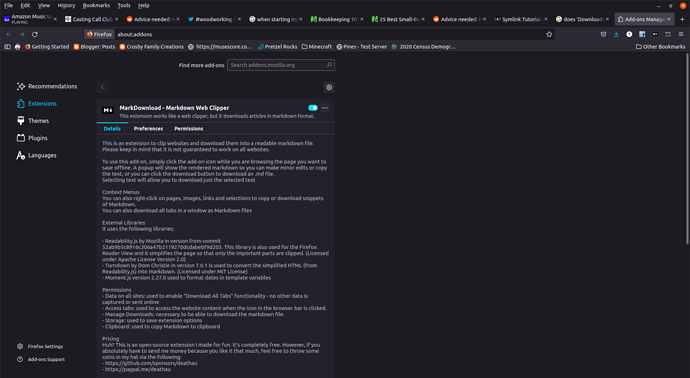Switch to the Permissions tab
This screenshot has height=378, width=690.
[189, 128]
